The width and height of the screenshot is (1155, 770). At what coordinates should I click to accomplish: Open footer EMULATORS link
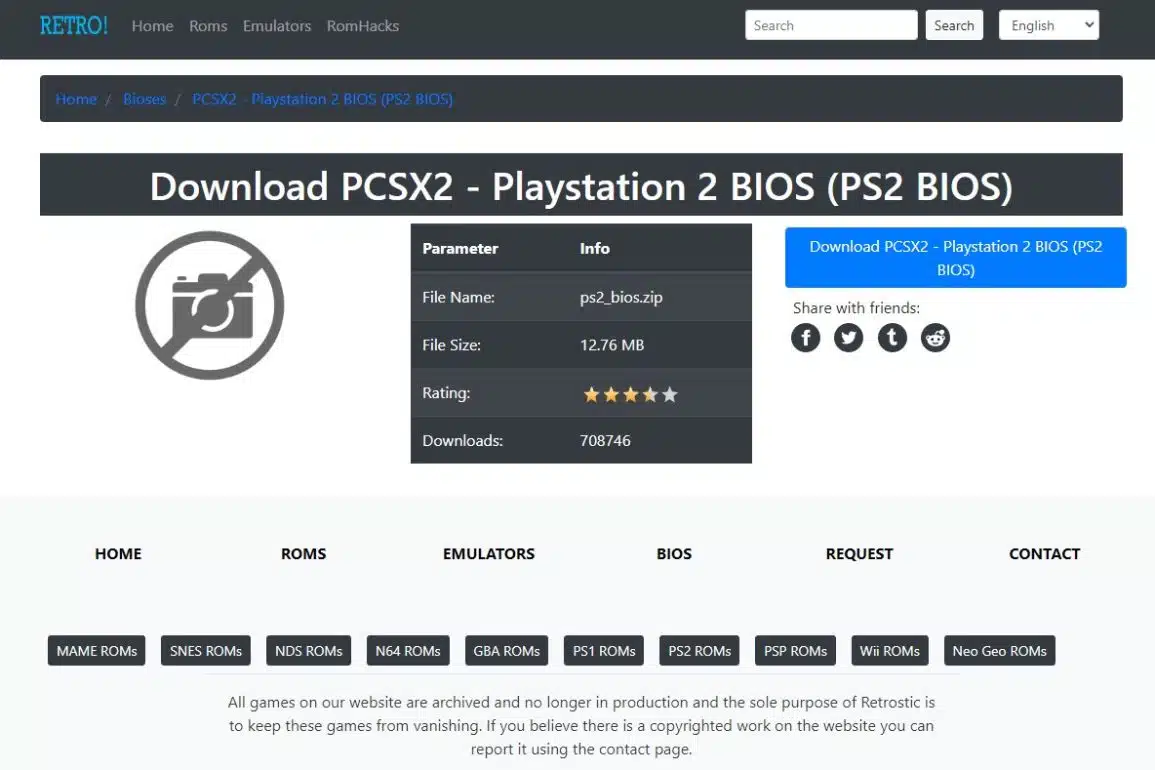pyautogui.click(x=488, y=553)
